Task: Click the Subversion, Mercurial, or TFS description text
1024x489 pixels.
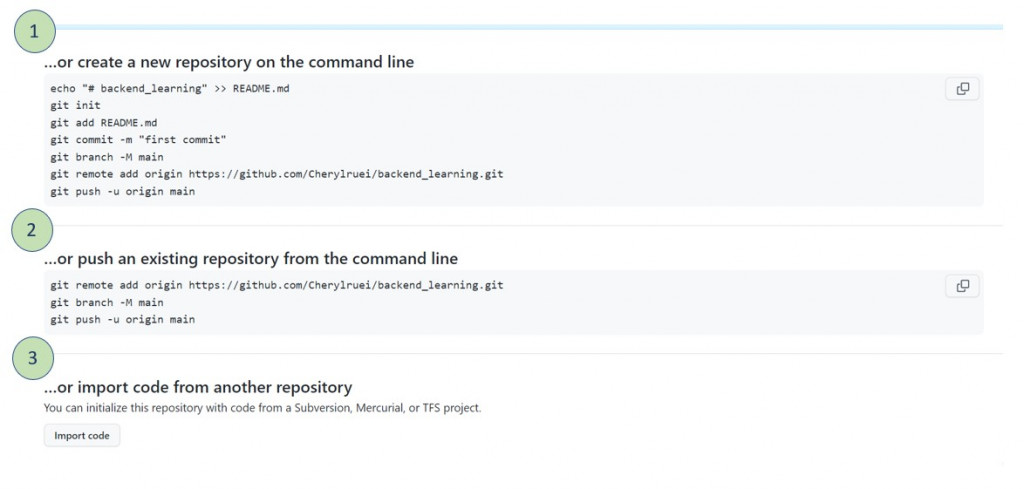Action: tap(262, 408)
